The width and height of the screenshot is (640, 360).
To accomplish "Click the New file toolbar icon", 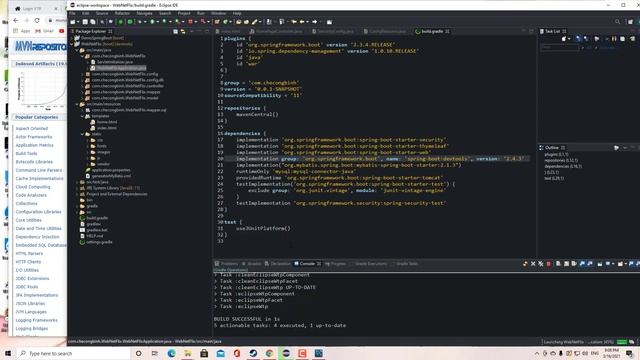I will click(73, 22).
